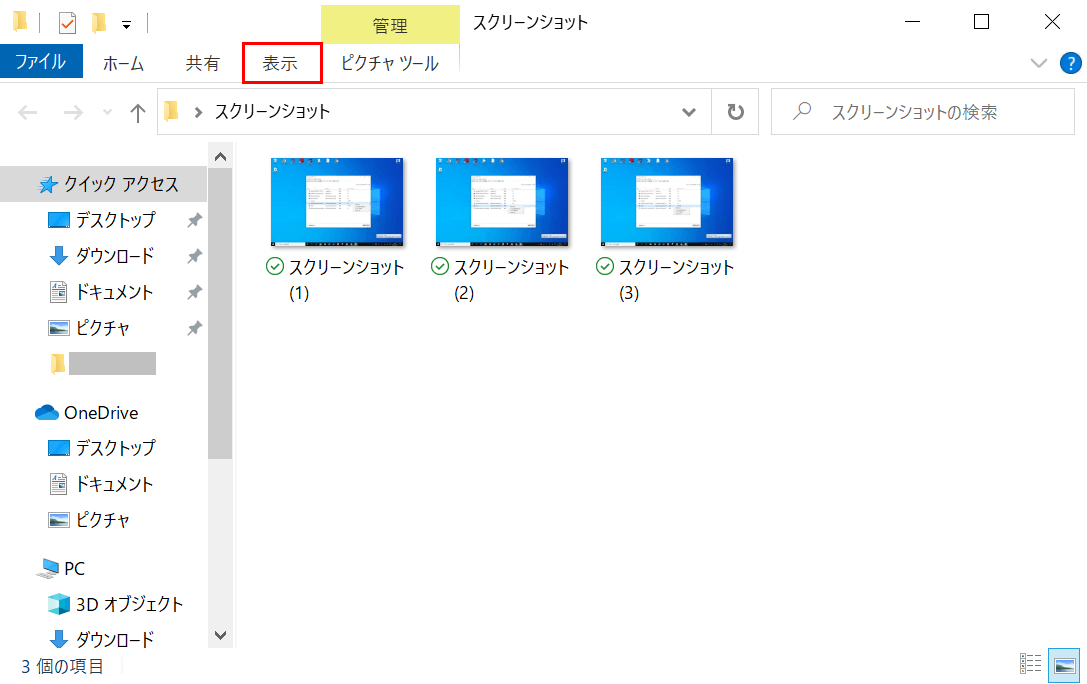This screenshot has width=1087, height=684.
Task: Click the sync status icon of スクリーンショット (1)
Action: tap(275, 266)
